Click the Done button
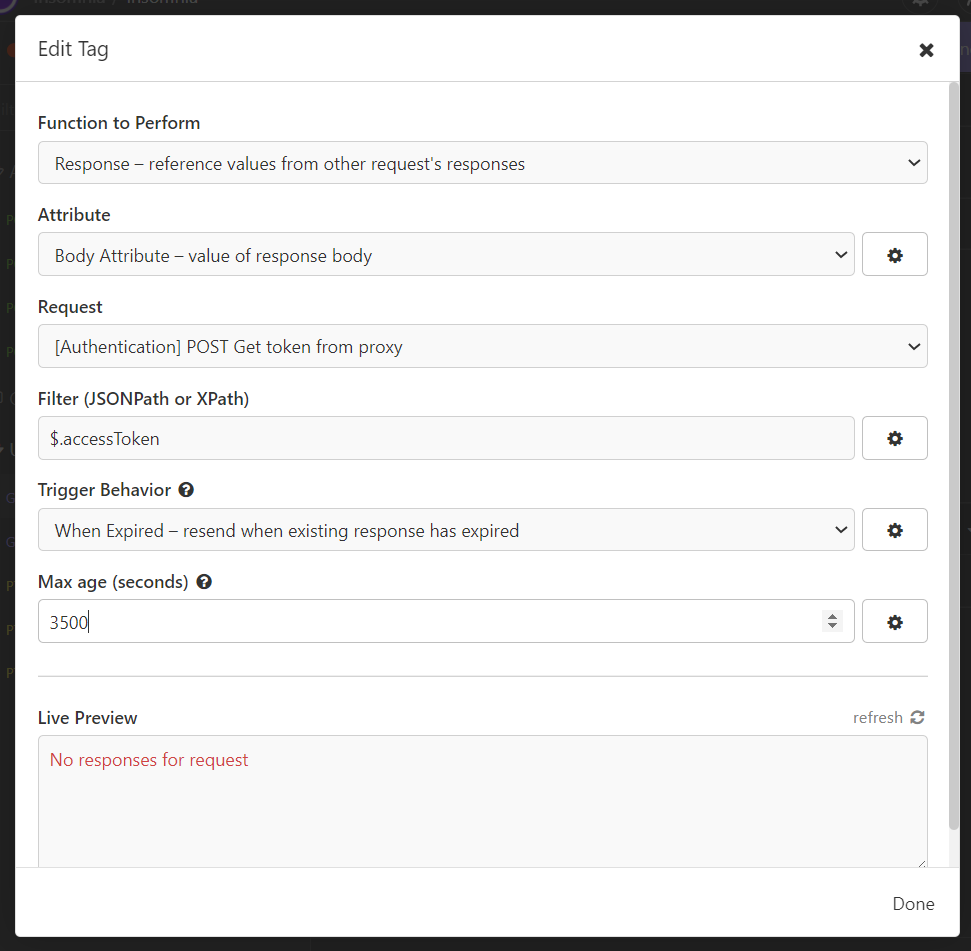The height and width of the screenshot is (951, 971). [x=912, y=903]
